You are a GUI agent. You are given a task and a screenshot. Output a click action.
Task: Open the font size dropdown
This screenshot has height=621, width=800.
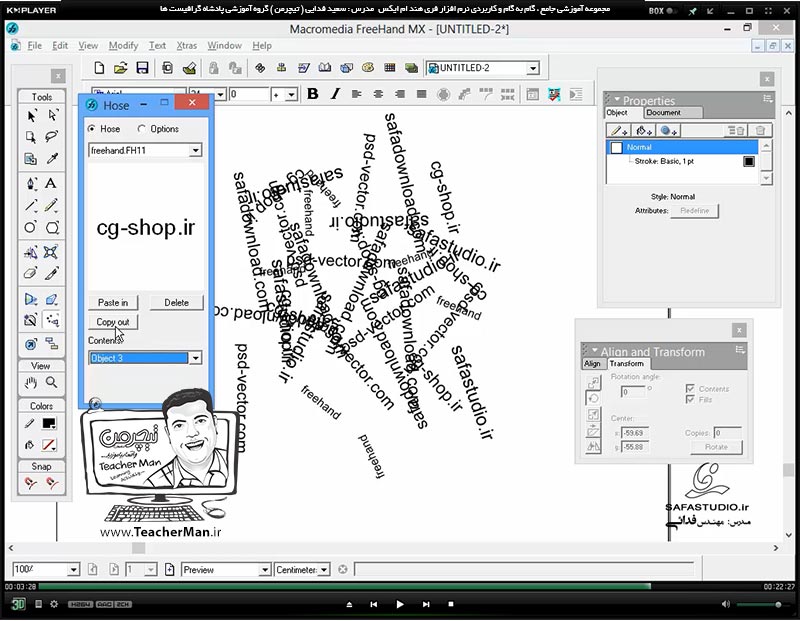tap(220, 94)
